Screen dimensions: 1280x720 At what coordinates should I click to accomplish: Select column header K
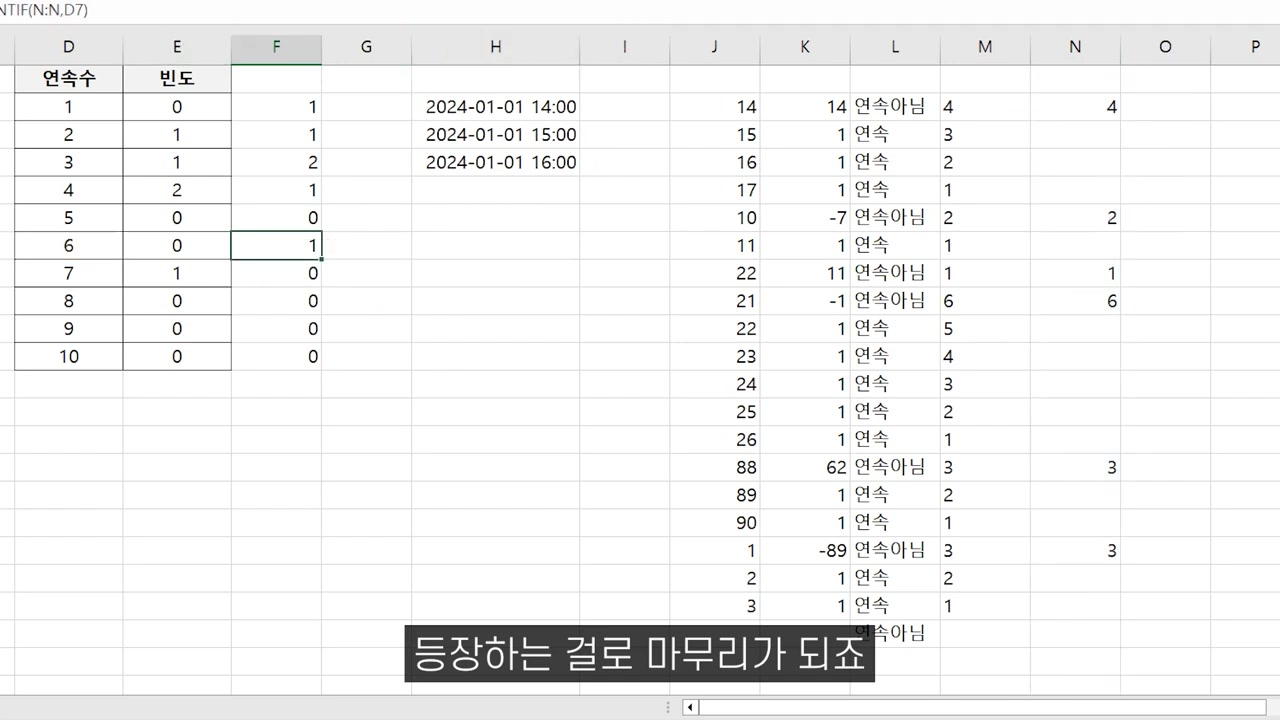(x=805, y=46)
